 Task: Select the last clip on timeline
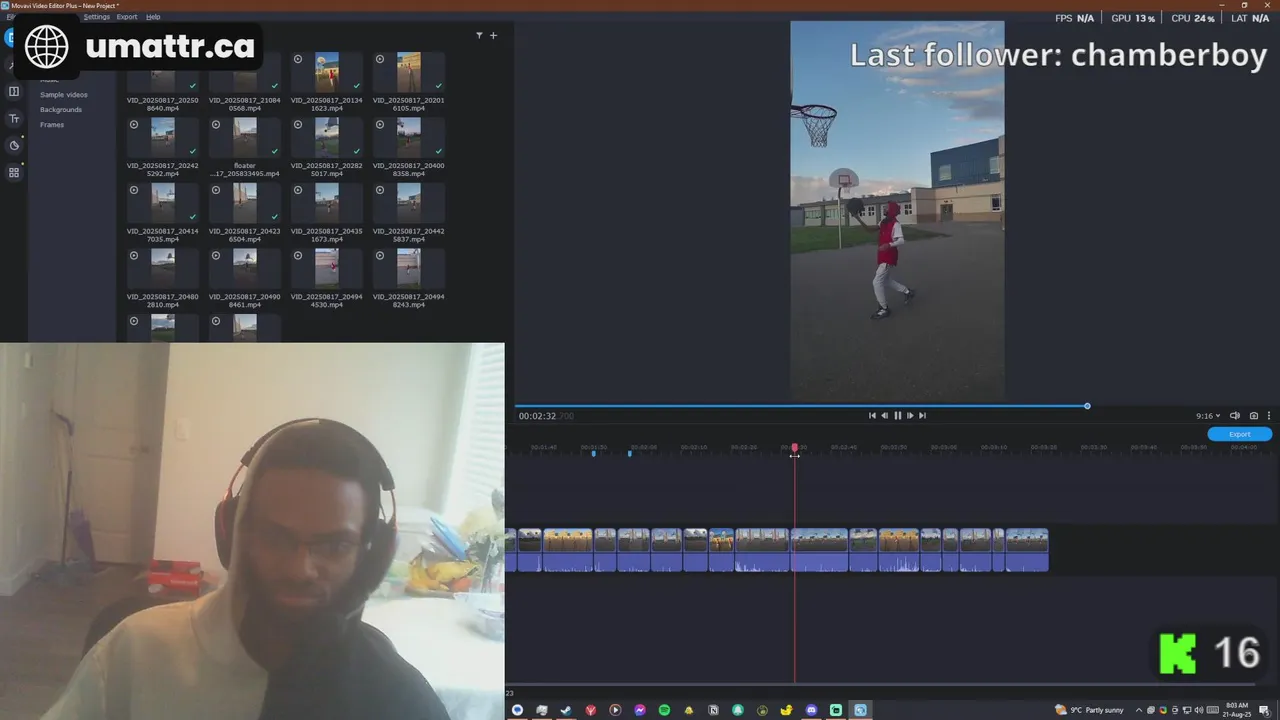[1027, 550]
